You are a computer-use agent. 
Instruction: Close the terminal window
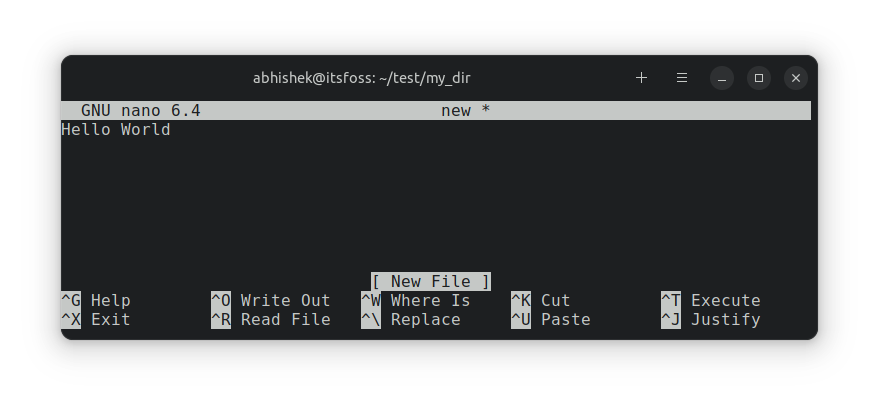(x=796, y=78)
